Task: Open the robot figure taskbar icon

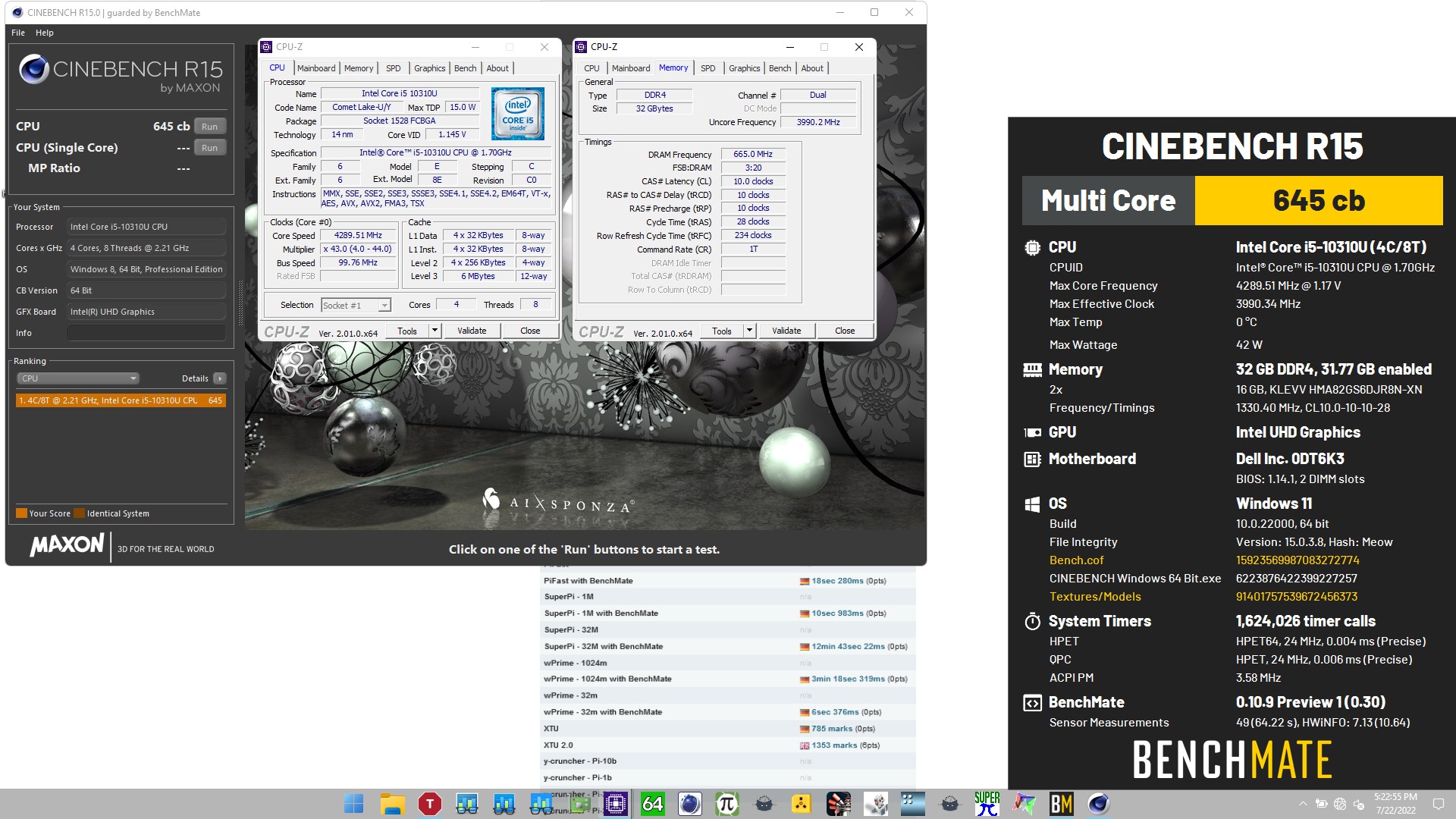Action: (875, 804)
